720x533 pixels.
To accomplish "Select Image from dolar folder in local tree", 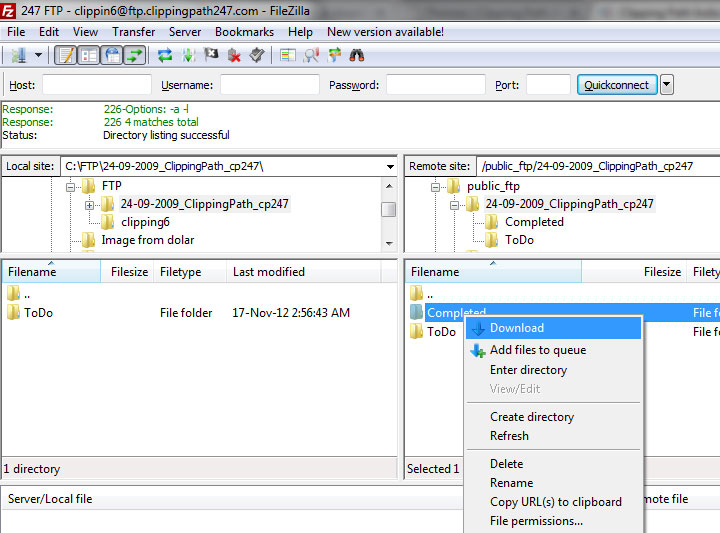I will [x=148, y=240].
